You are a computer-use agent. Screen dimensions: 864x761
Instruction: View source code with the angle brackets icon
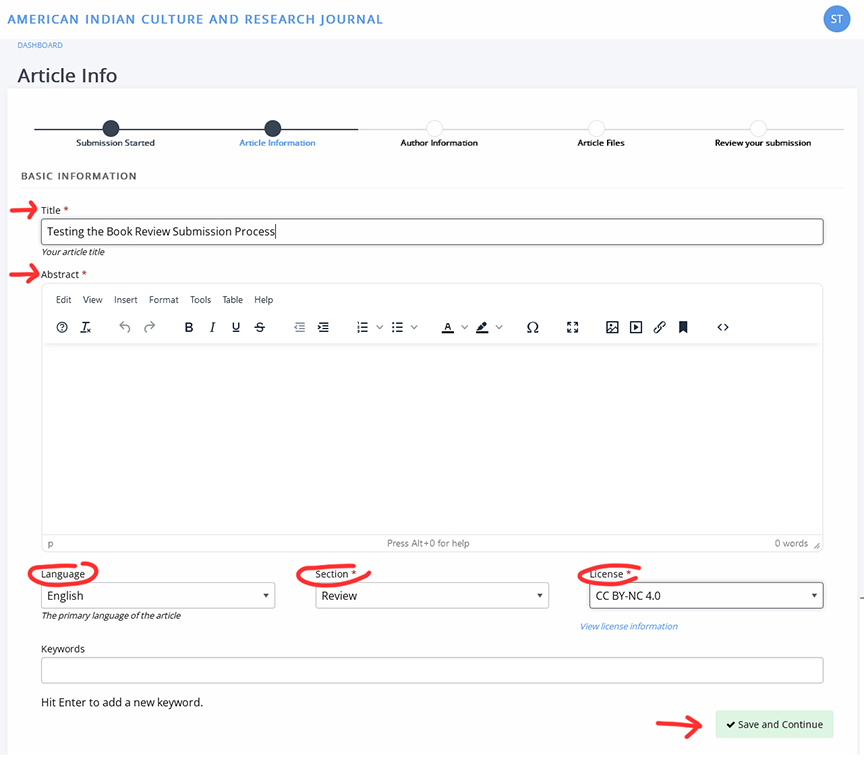(x=723, y=327)
